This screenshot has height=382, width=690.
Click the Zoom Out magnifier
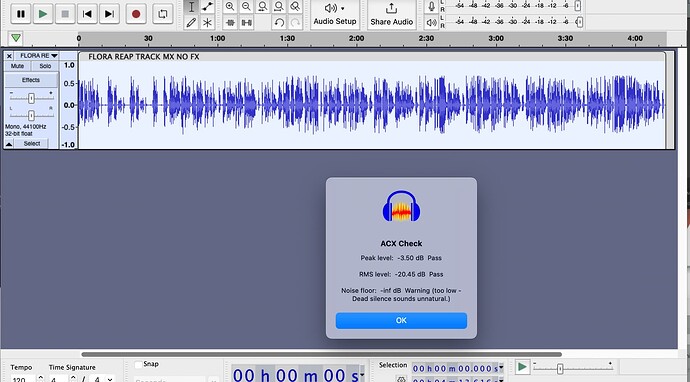tap(246, 7)
